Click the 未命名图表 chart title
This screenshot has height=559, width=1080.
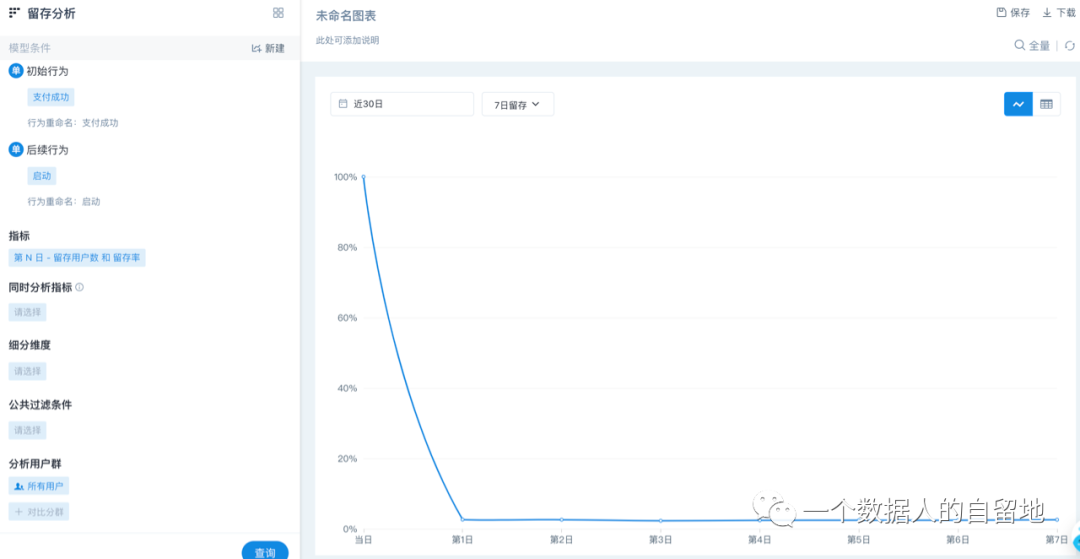coord(346,16)
